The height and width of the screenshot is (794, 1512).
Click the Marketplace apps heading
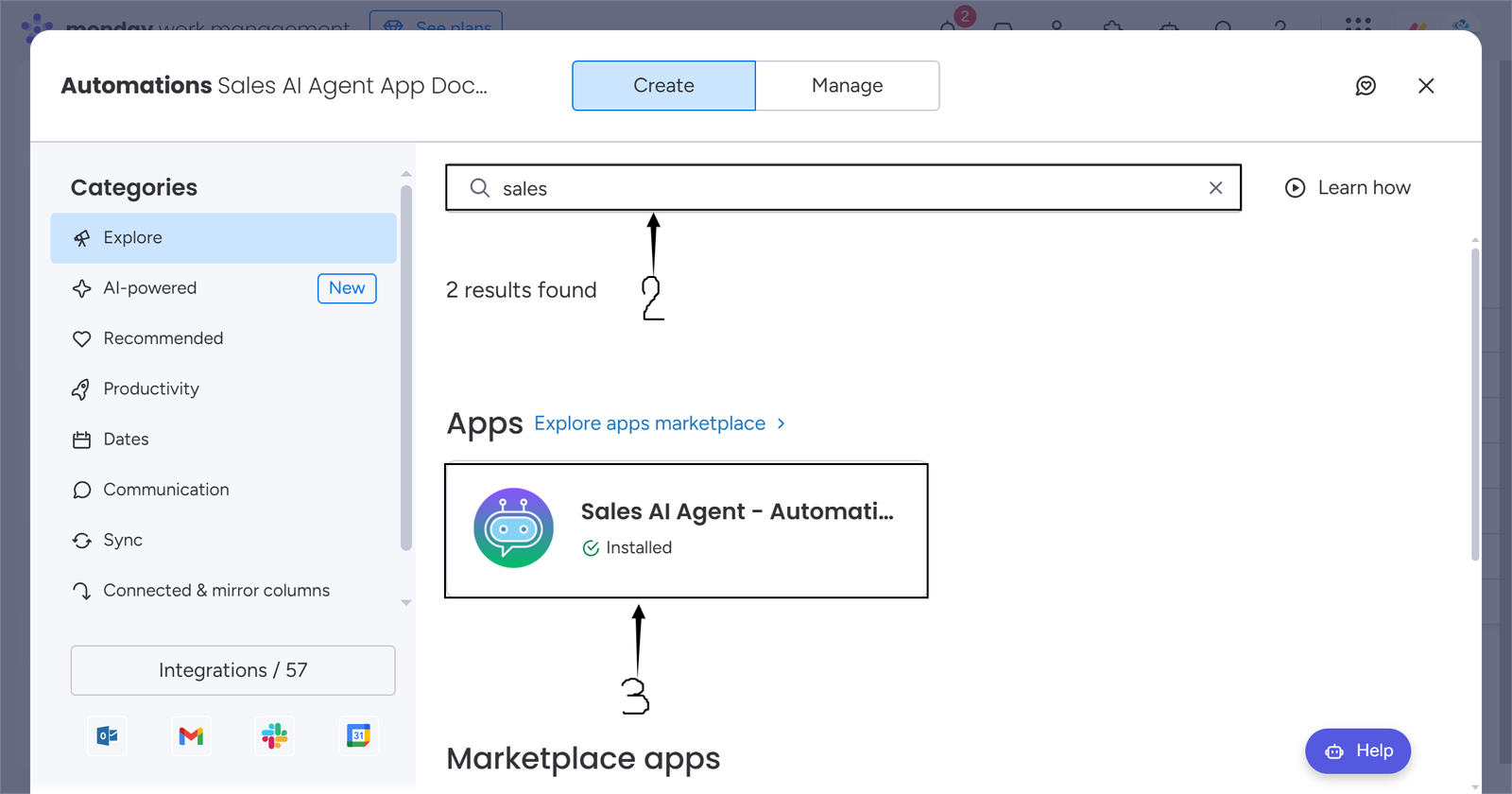pyautogui.click(x=583, y=759)
